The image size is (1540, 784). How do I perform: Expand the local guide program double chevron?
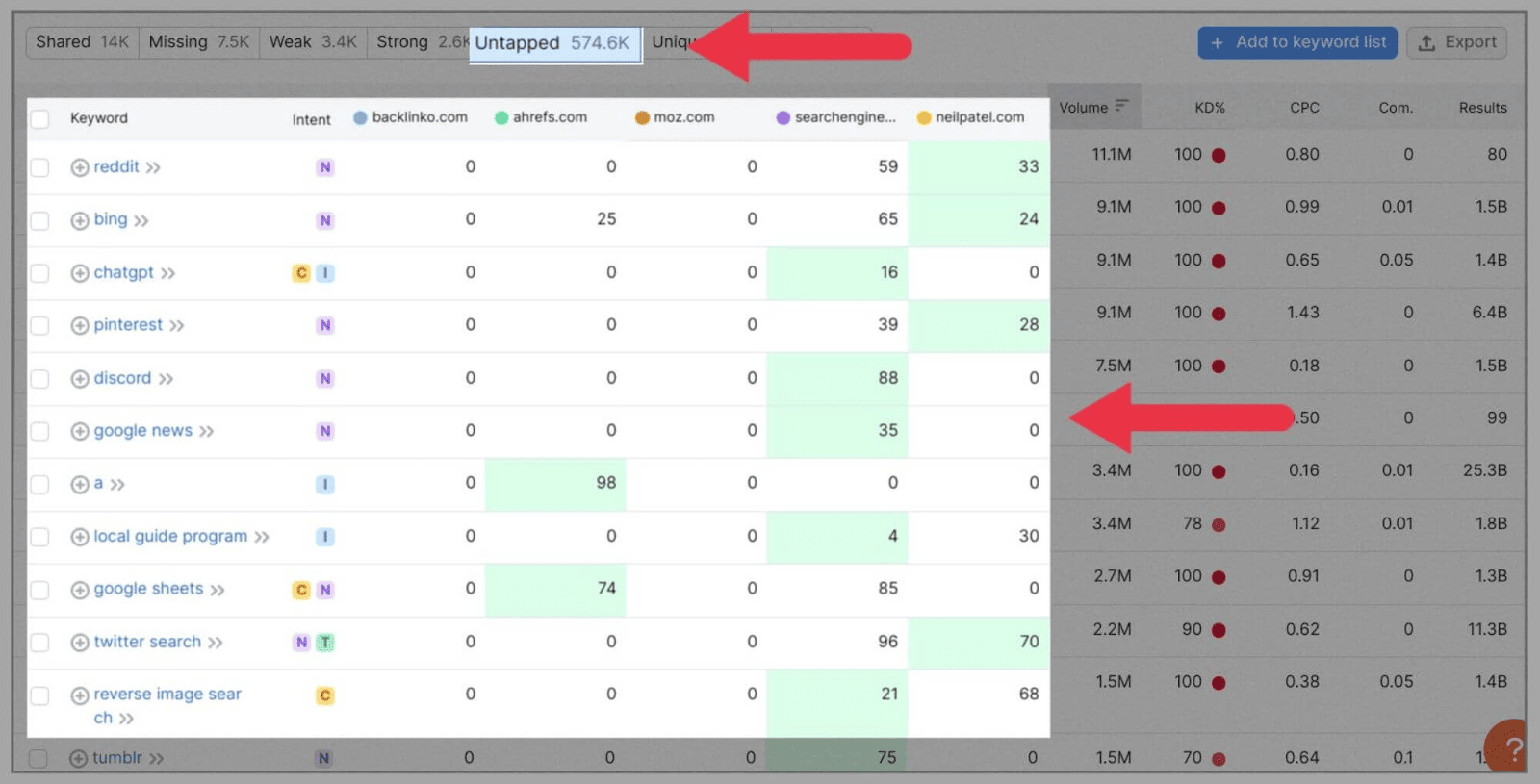(262, 537)
